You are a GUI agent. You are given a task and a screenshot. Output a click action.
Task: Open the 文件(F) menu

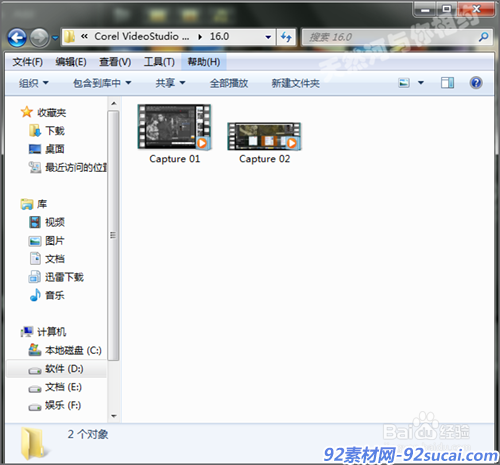tap(28, 62)
